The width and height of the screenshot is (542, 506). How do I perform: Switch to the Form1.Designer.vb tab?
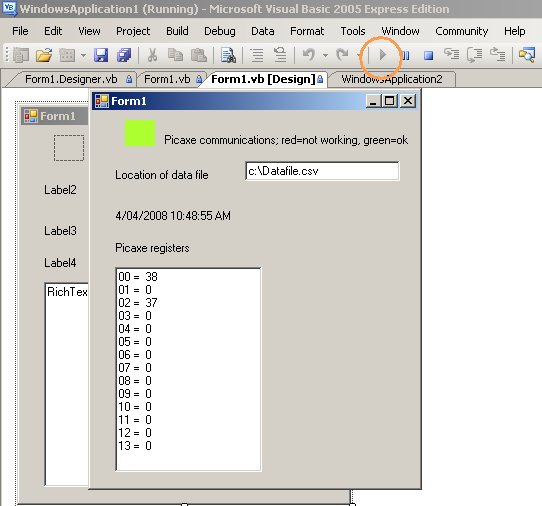tap(71, 79)
